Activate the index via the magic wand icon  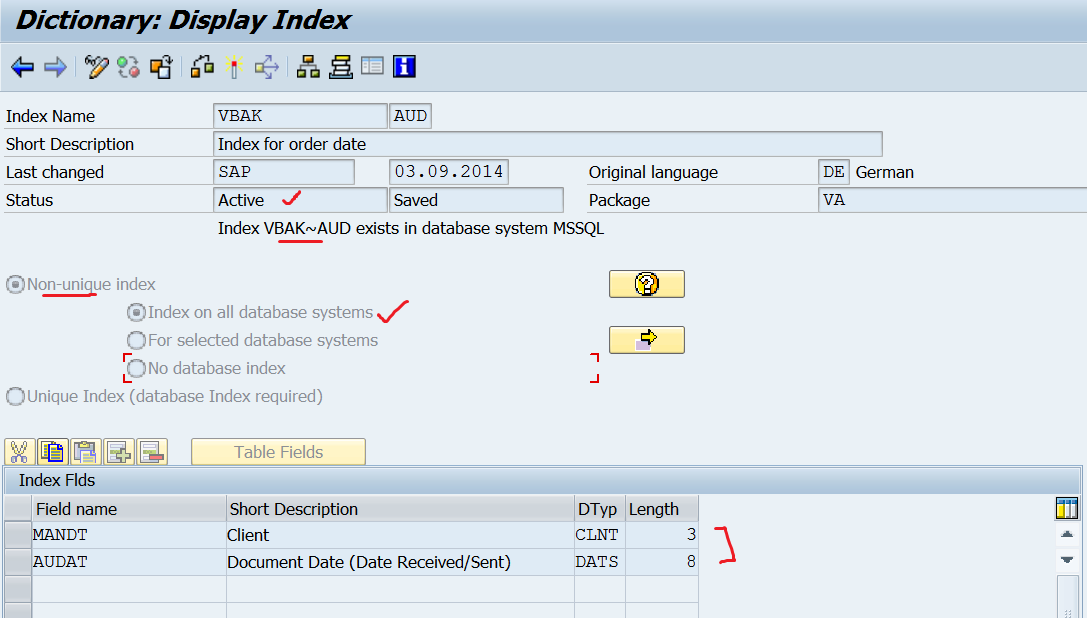coord(232,67)
